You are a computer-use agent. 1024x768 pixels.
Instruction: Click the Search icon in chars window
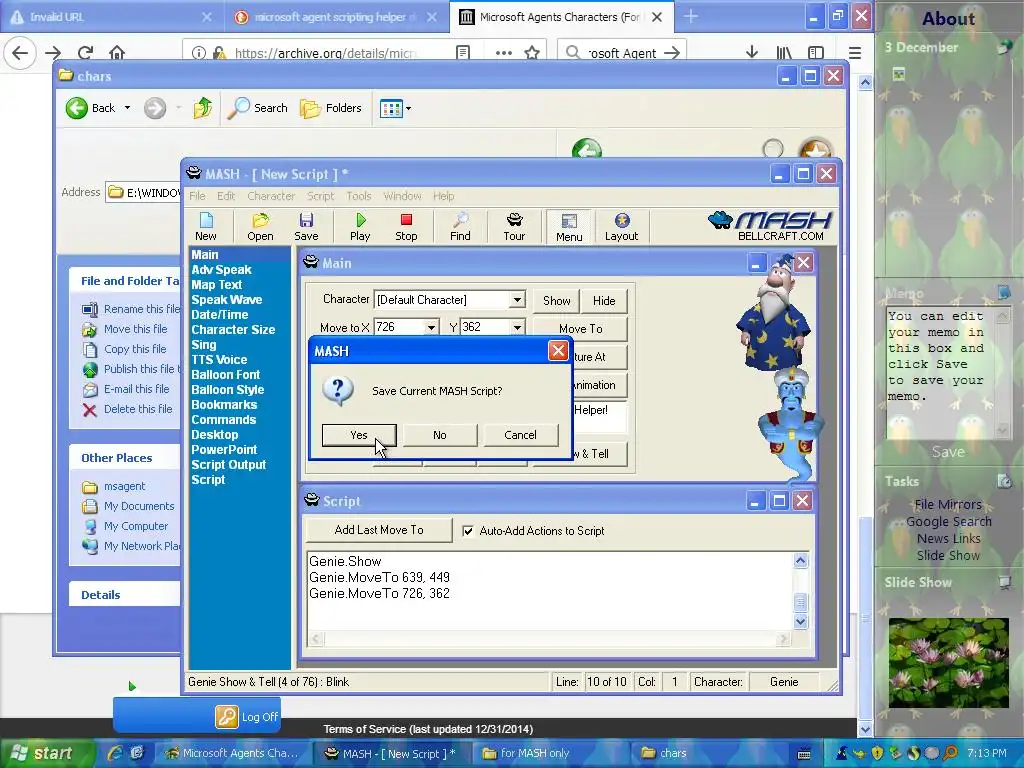257,108
